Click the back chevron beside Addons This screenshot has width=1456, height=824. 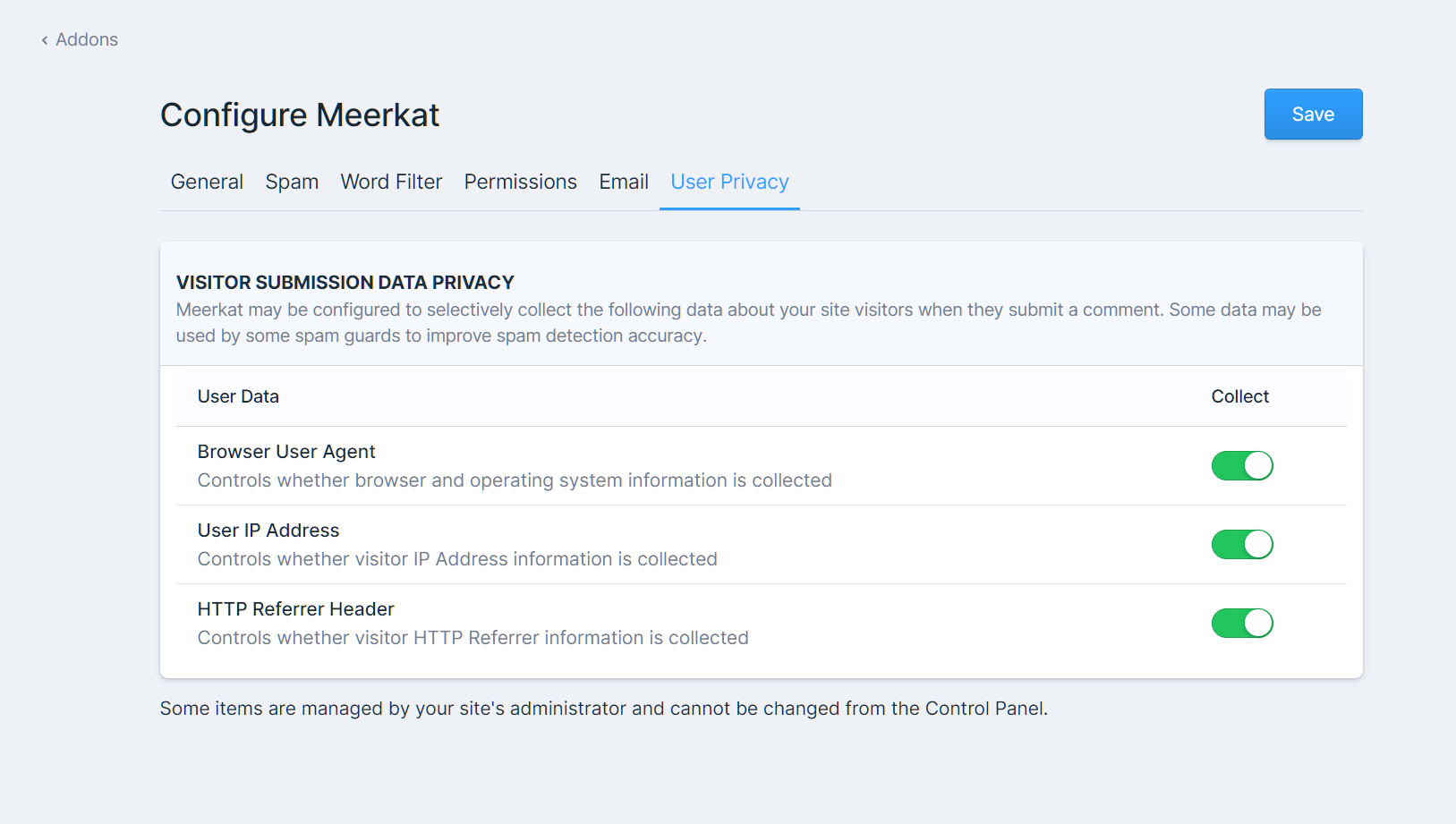(x=45, y=40)
